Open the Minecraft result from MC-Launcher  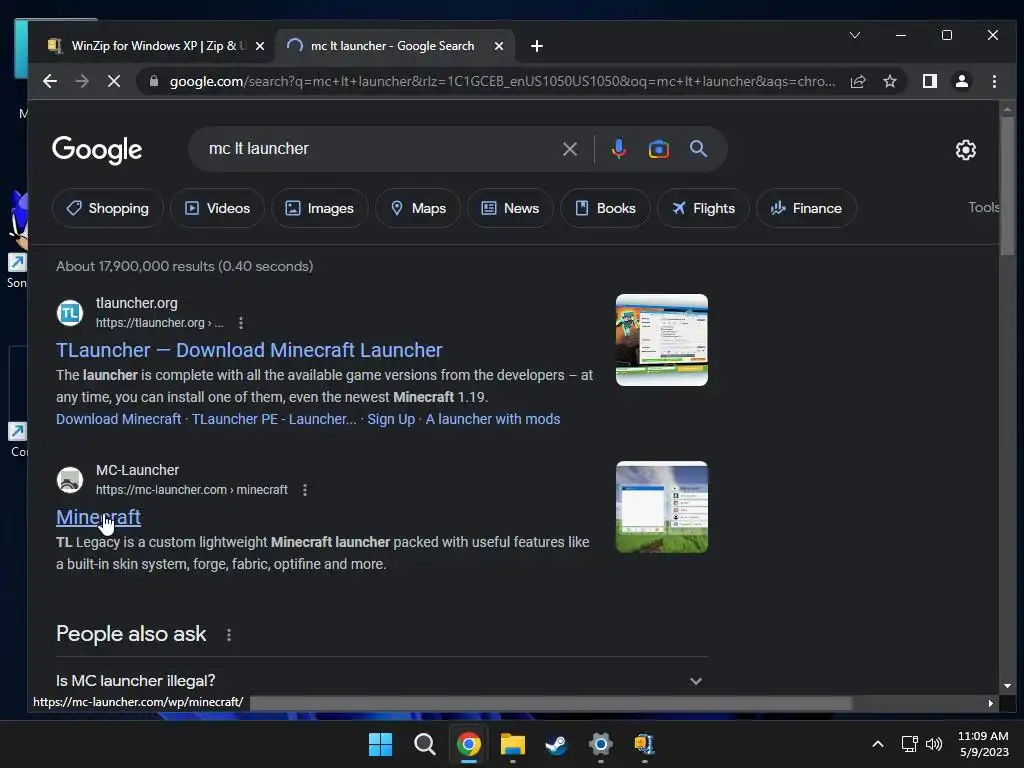coord(98,517)
